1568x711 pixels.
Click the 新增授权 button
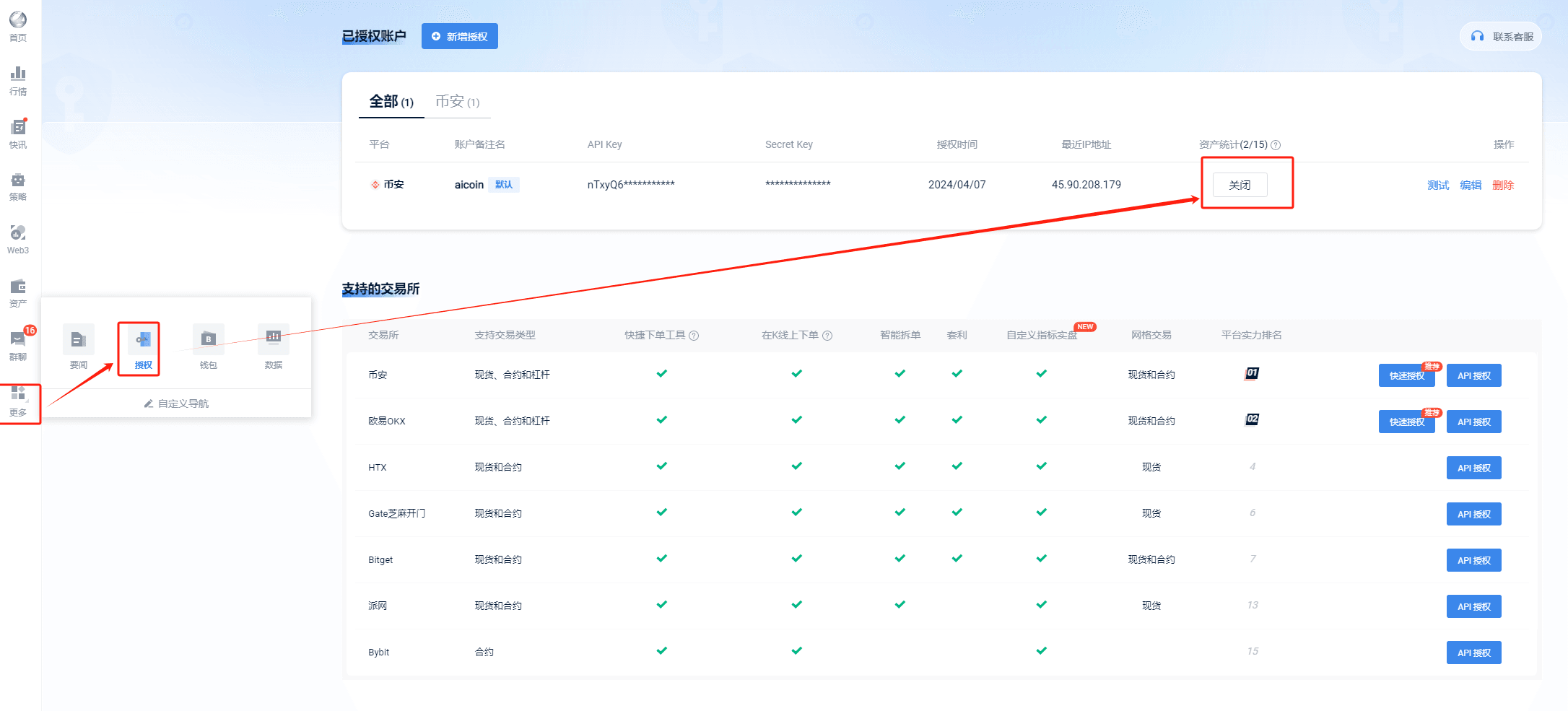pos(460,36)
